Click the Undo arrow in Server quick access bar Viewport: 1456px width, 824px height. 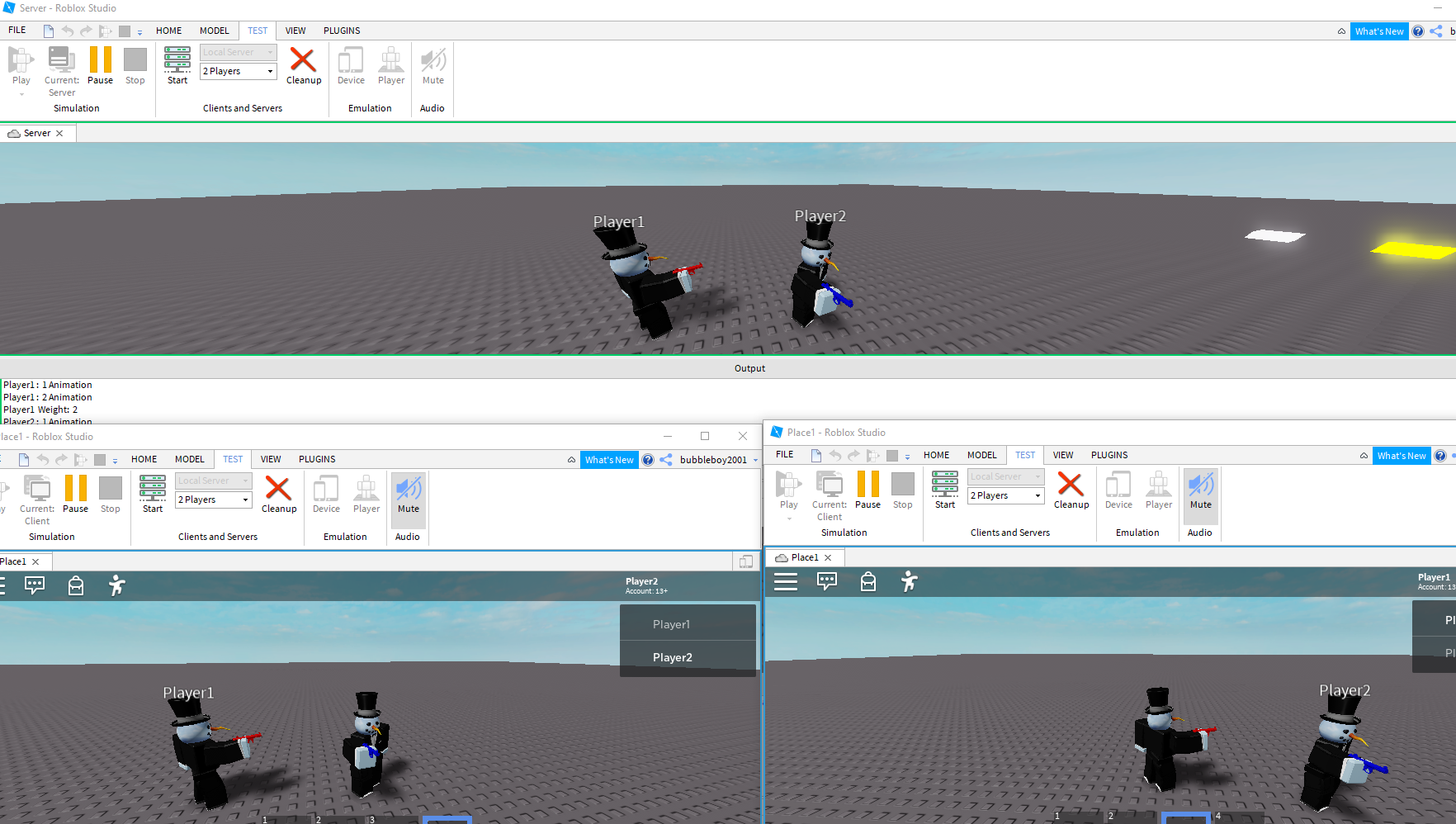(x=68, y=31)
